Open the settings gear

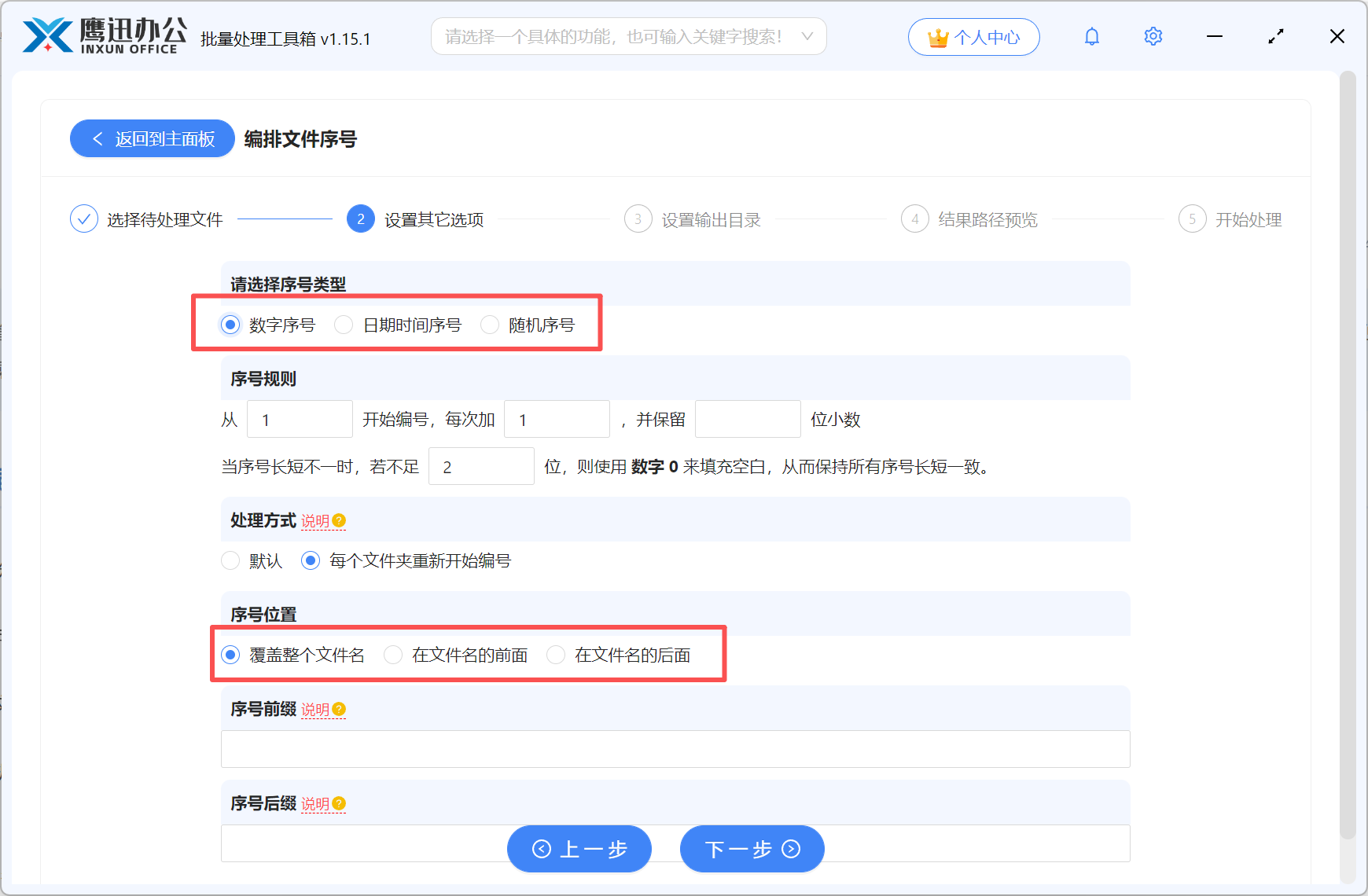[x=1153, y=36]
